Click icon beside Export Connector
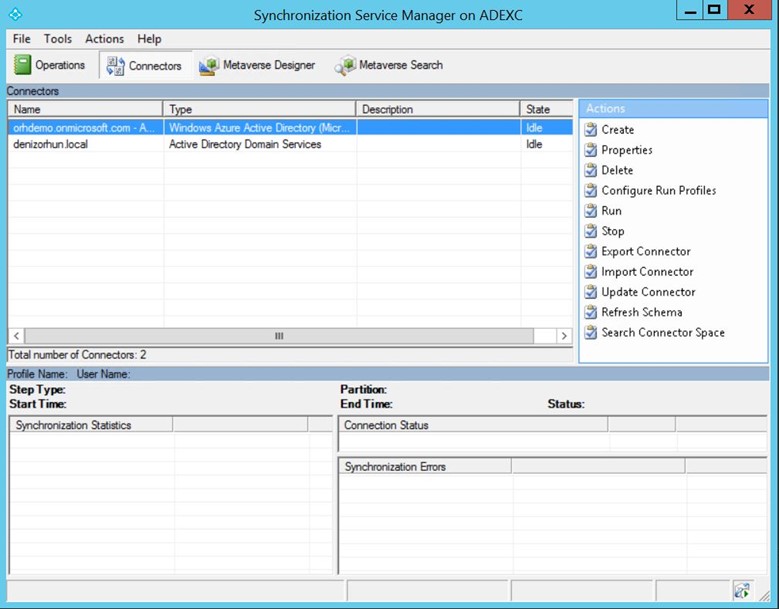This screenshot has width=779, height=609. [x=591, y=251]
